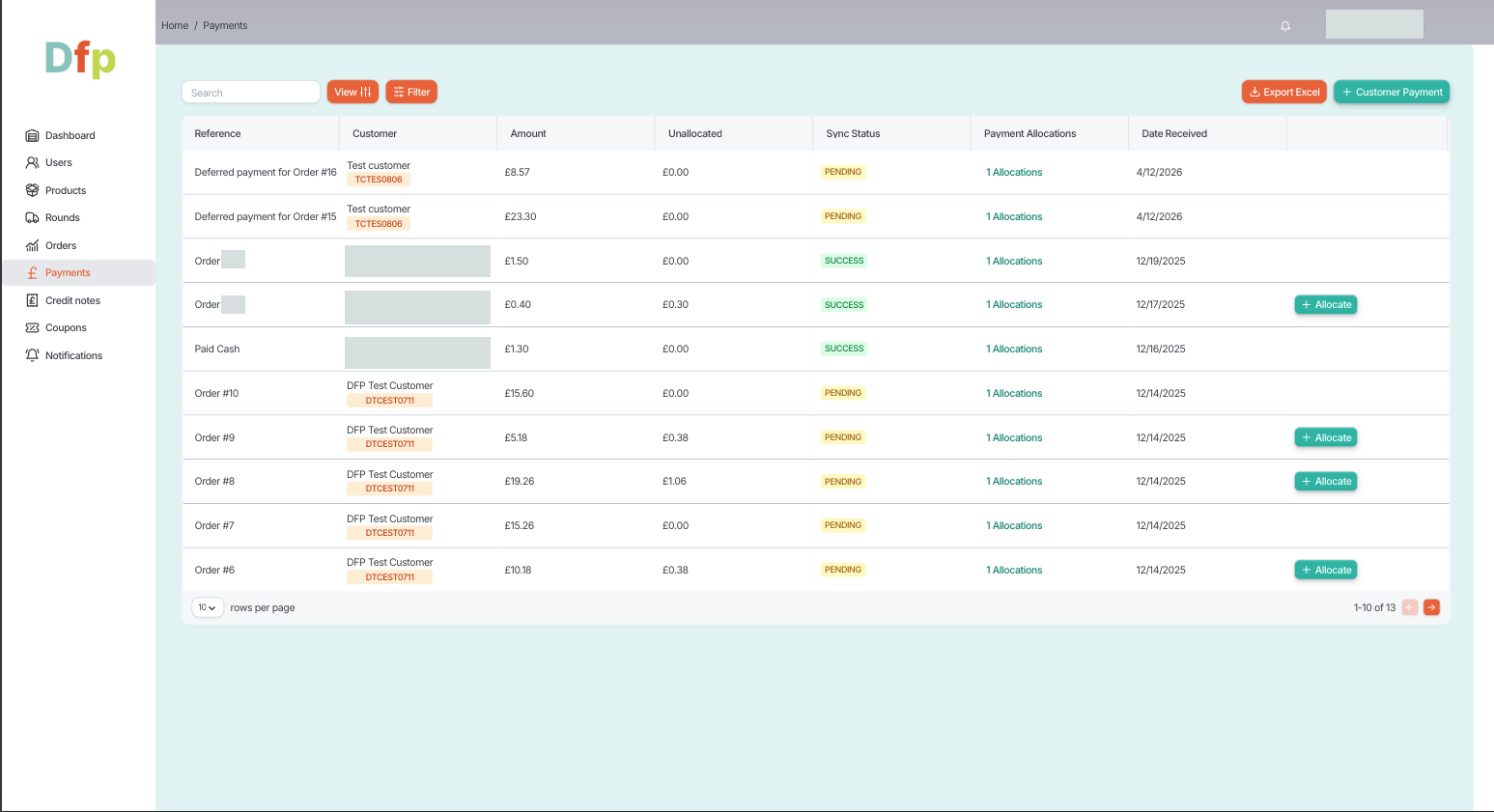Click the Search input field
Image resolution: width=1494 pixels, height=812 pixels.
coord(251,93)
